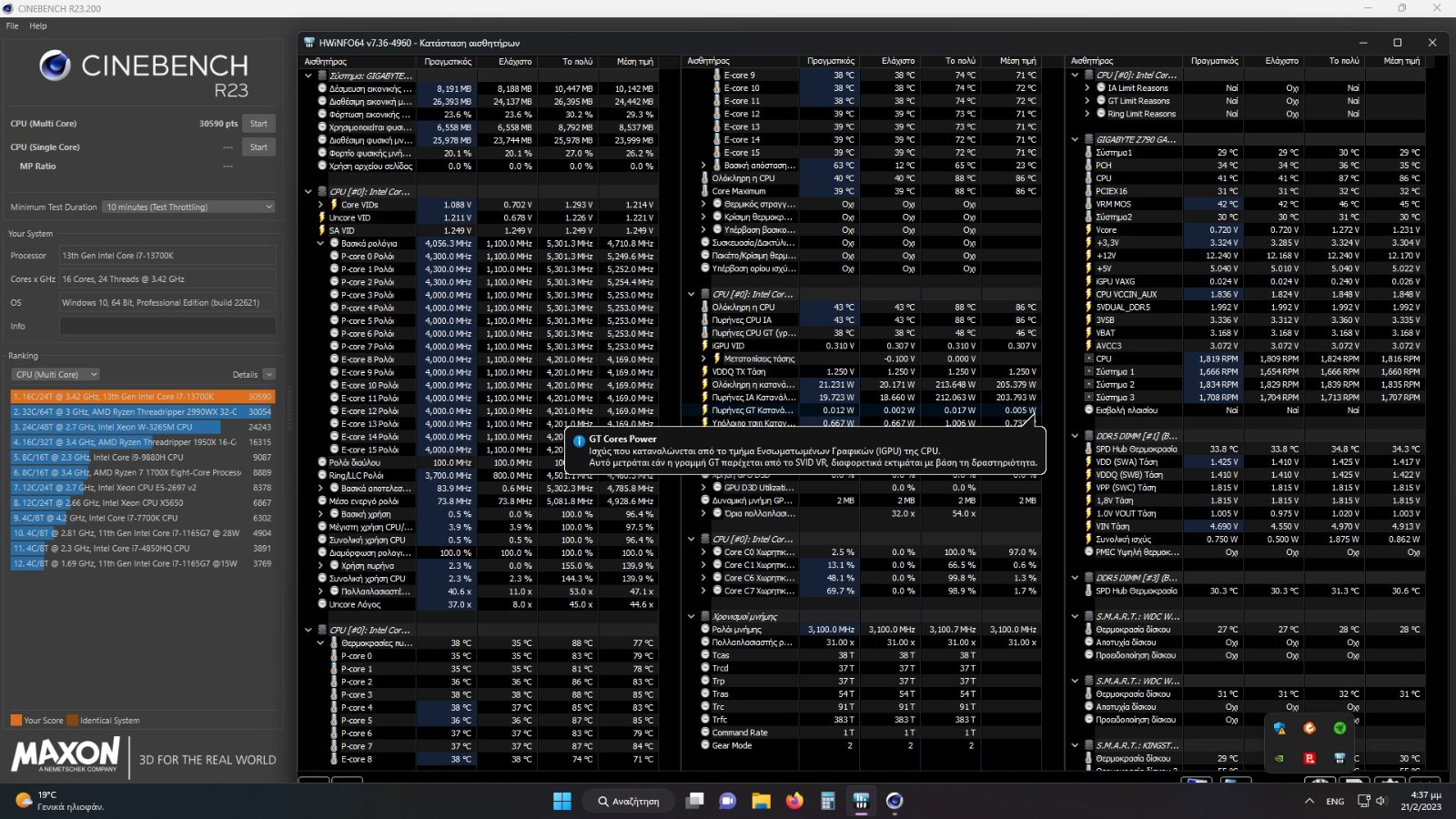Switch to Cinebench via its taskbar icon
The image size is (1456, 819).
895,801
